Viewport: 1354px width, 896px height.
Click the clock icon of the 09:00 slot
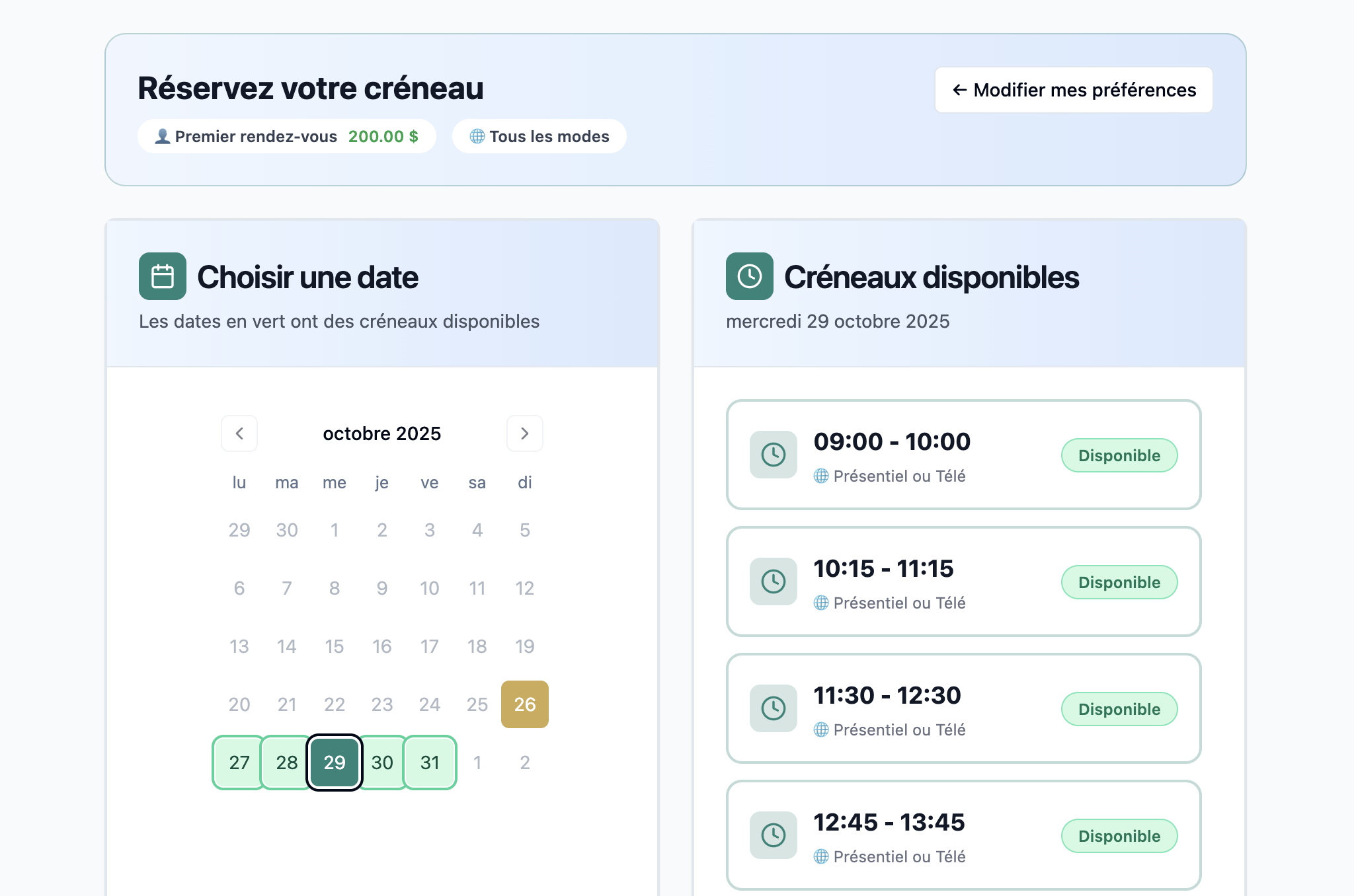click(x=773, y=455)
